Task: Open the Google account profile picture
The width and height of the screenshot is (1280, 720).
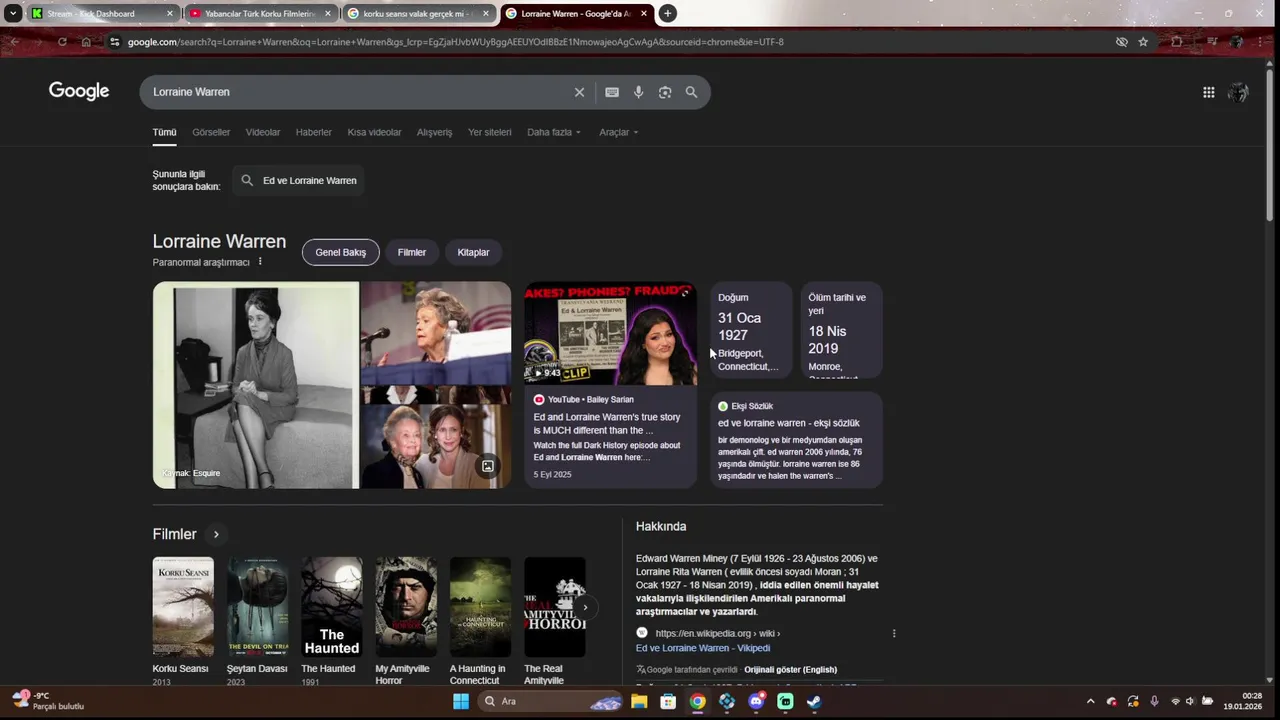Action: tap(1238, 92)
